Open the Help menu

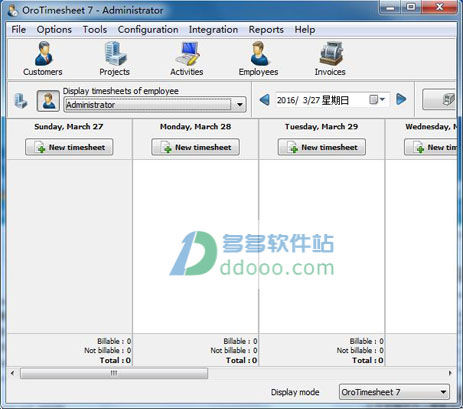(305, 30)
